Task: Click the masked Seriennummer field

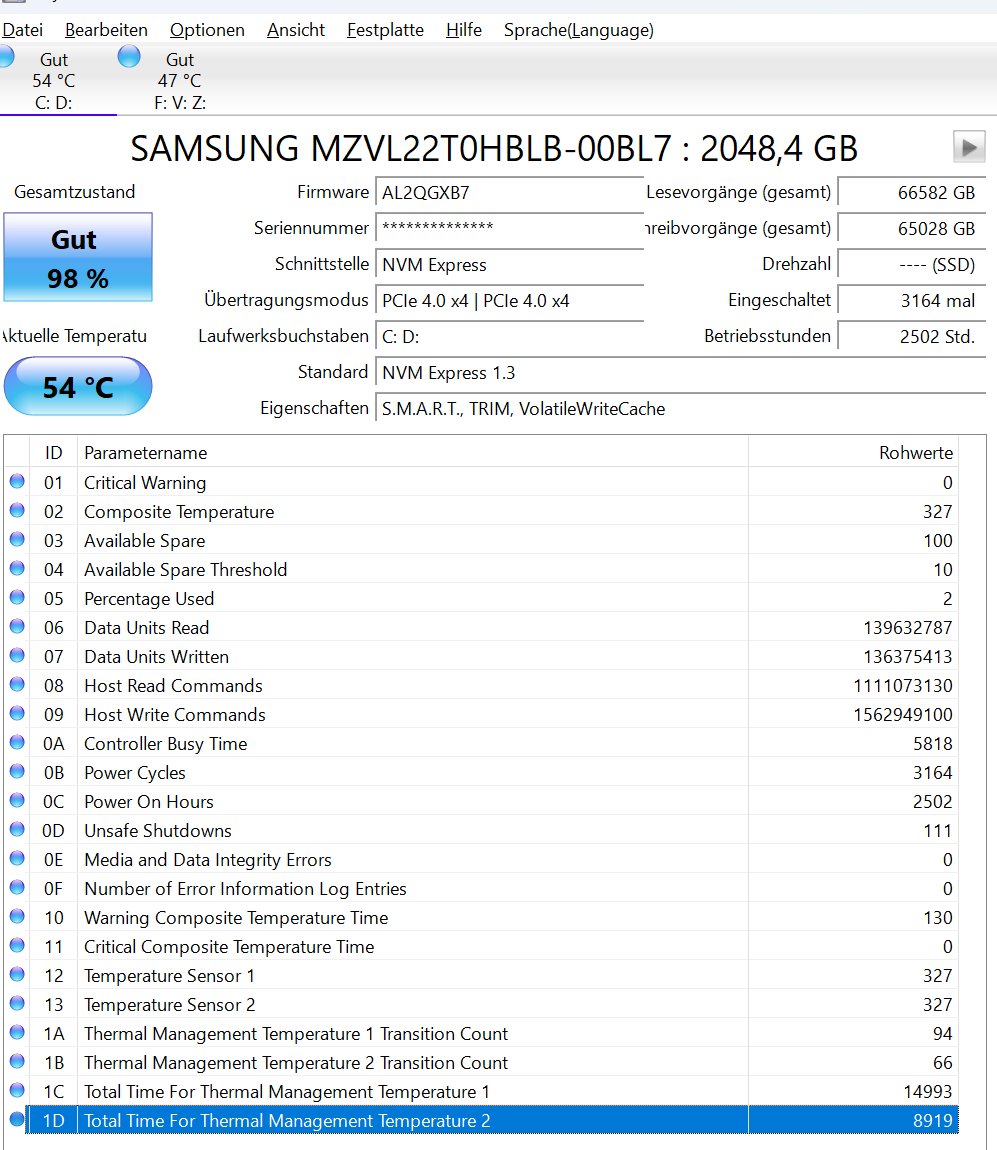Action: tap(508, 229)
